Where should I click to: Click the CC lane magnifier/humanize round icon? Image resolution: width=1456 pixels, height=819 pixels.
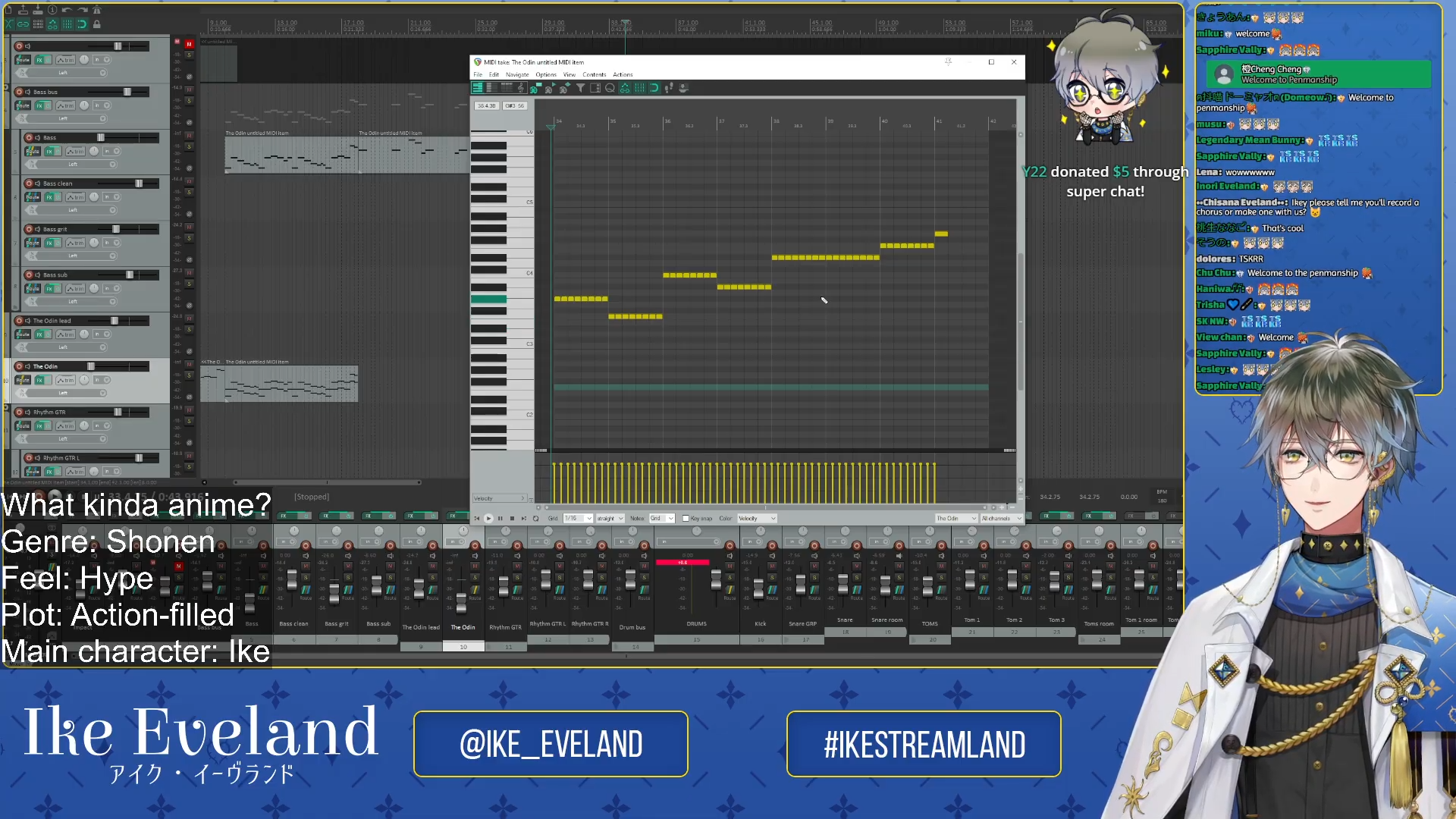(x=610, y=88)
